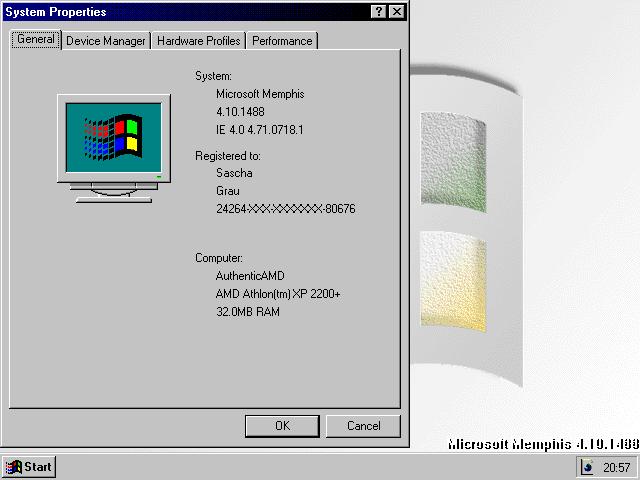Click 'AMD Athlon(tm) XP 2200+' text
This screenshot has height=480, width=640.
point(278,294)
